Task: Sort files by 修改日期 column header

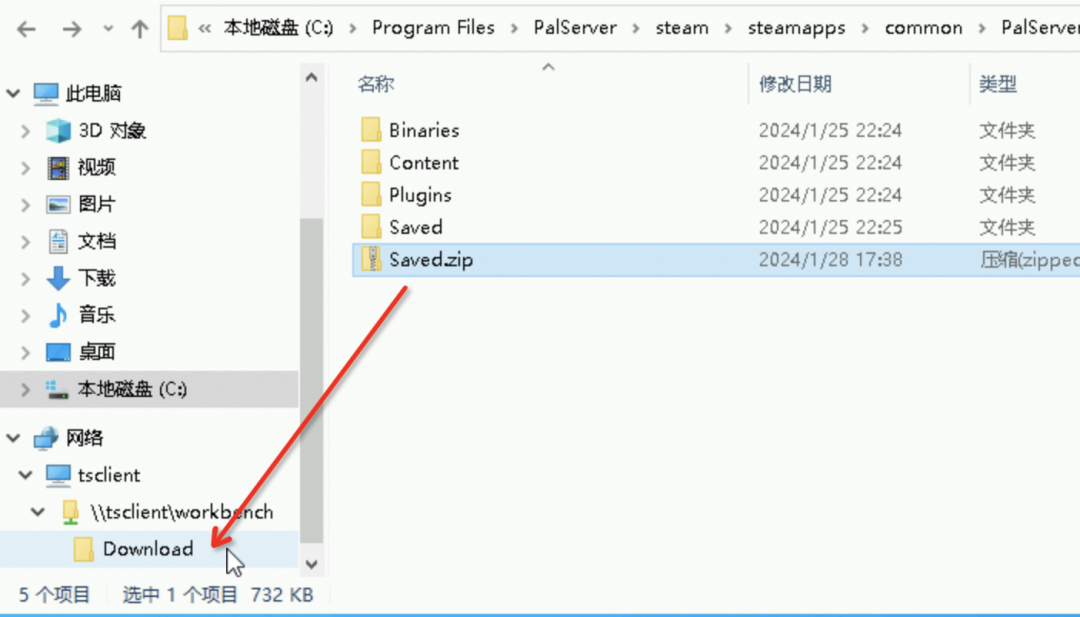Action: 796,85
